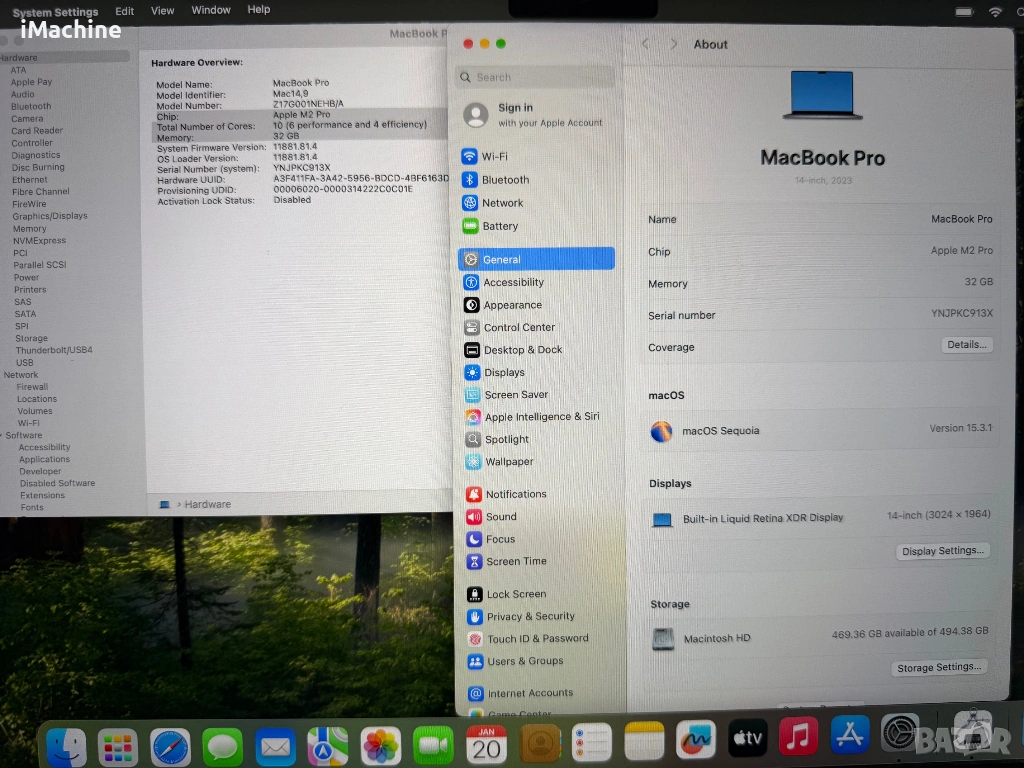Open the Wi-Fi settings pane
The image size is (1024, 768).
(x=494, y=157)
